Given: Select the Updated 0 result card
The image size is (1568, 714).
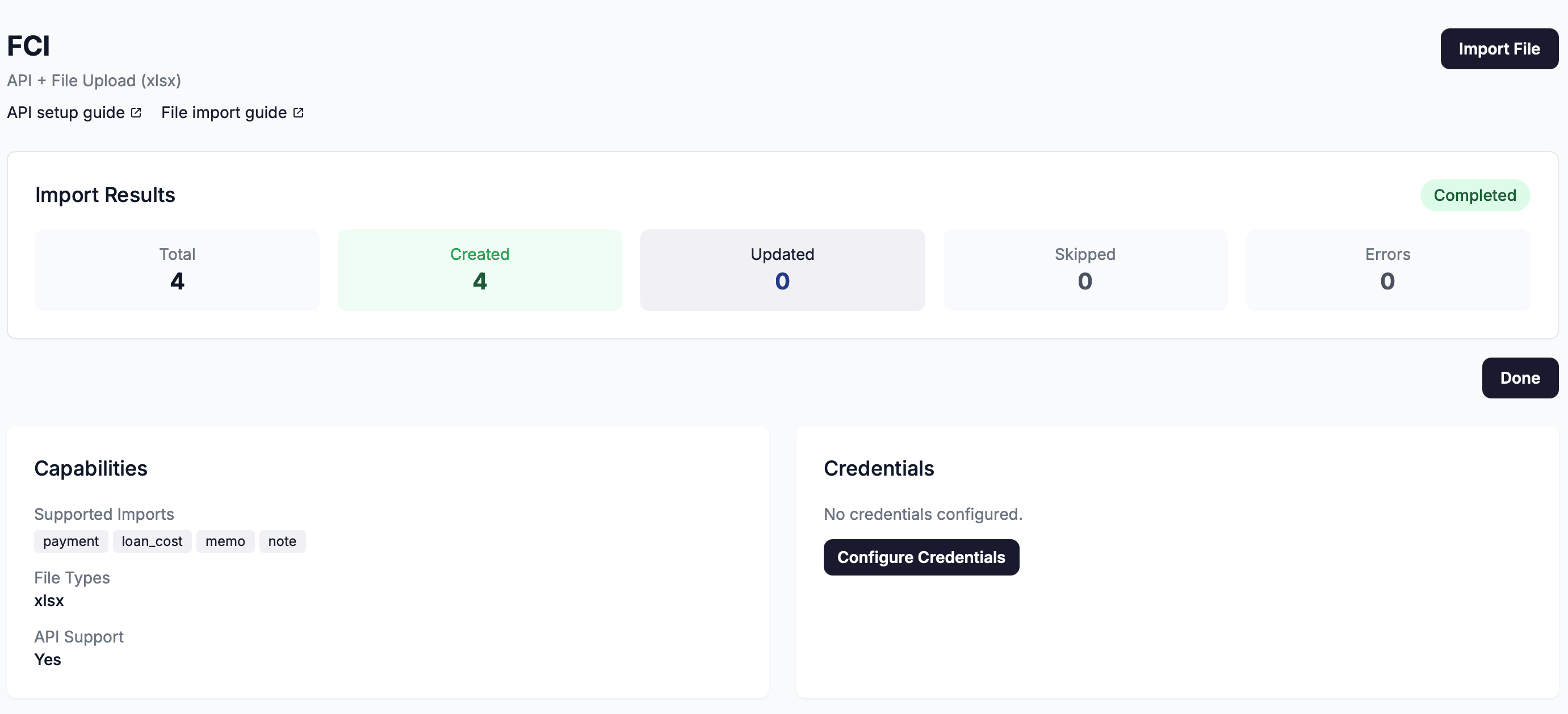Looking at the screenshot, I should coord(782,270).
